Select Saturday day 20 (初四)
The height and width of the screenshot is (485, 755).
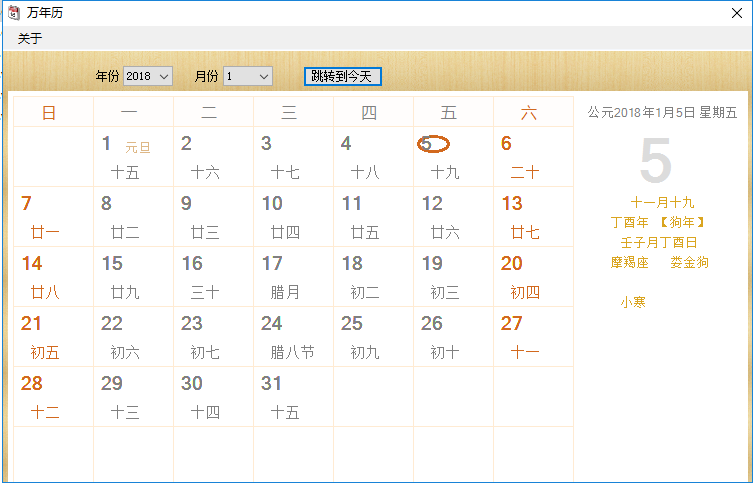(x=533, y=276)
